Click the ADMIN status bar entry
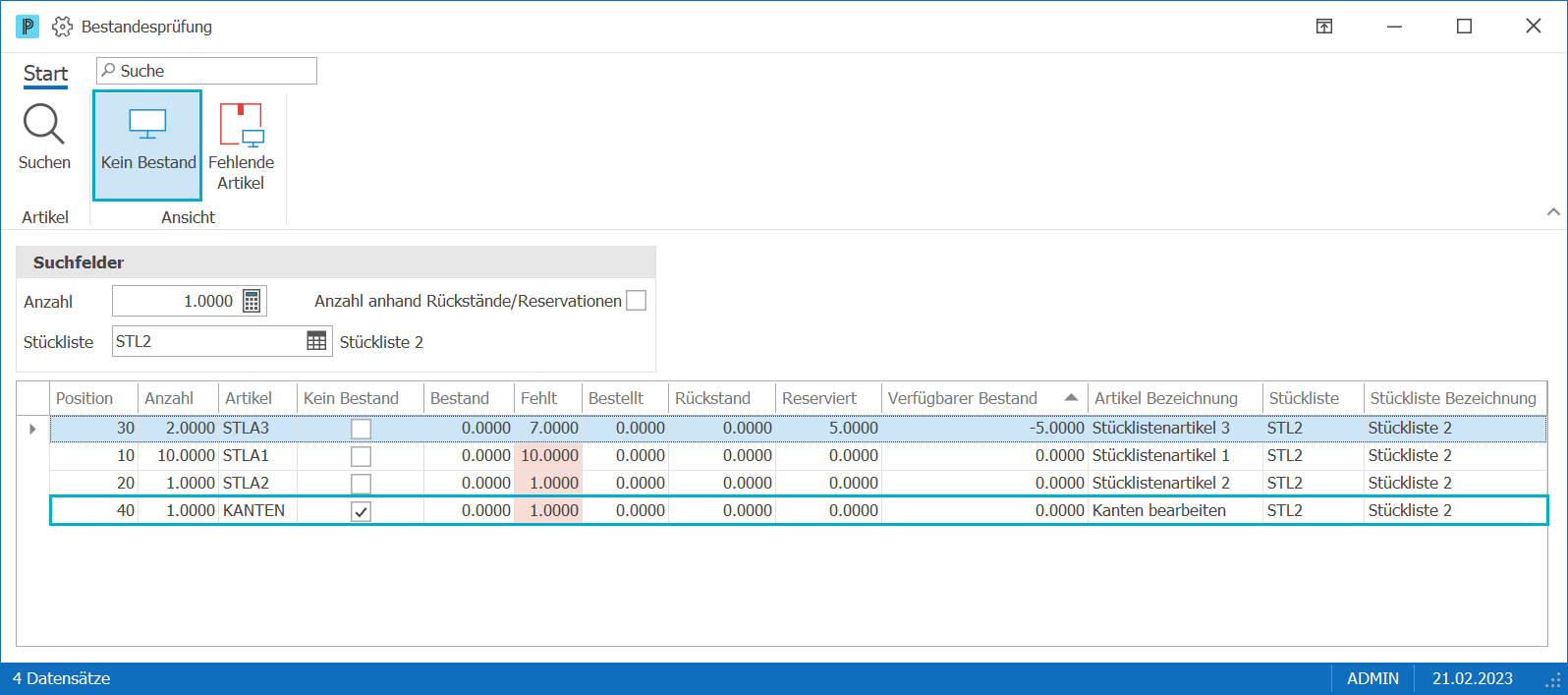 tap(1372, 678)
